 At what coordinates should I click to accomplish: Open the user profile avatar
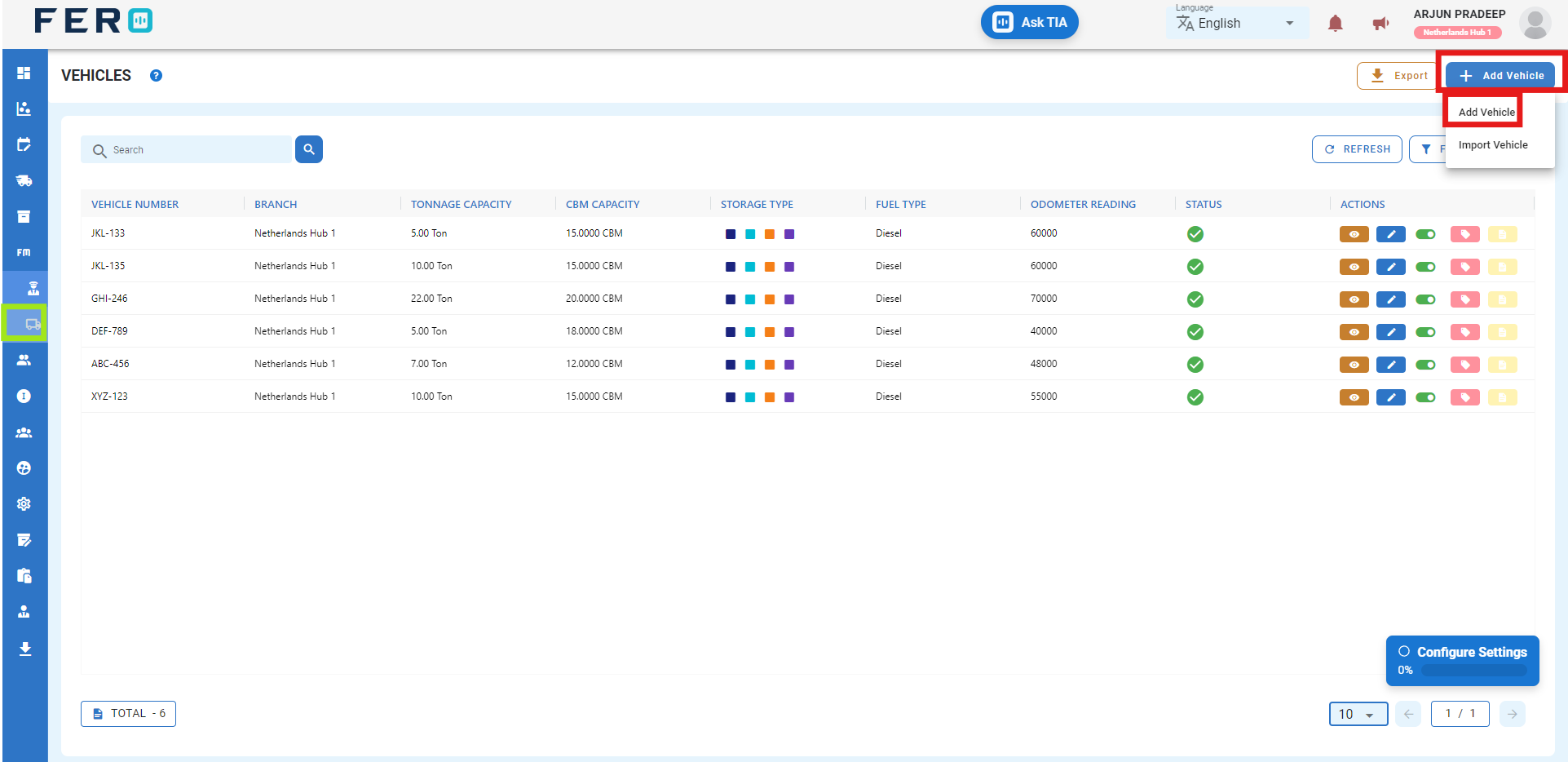pyautogui.click(x=1535, y=24)
